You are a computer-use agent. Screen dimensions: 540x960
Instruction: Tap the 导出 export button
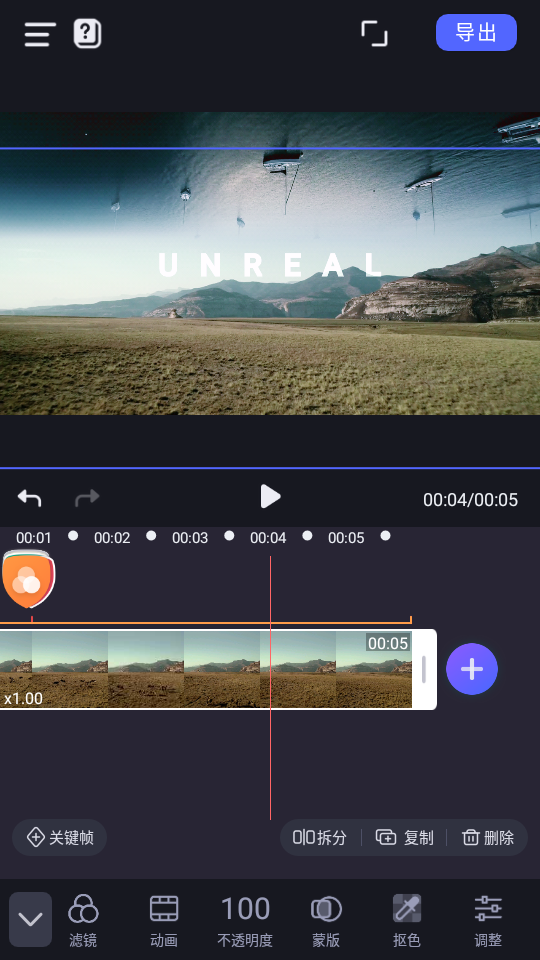[x=476, y=32]
